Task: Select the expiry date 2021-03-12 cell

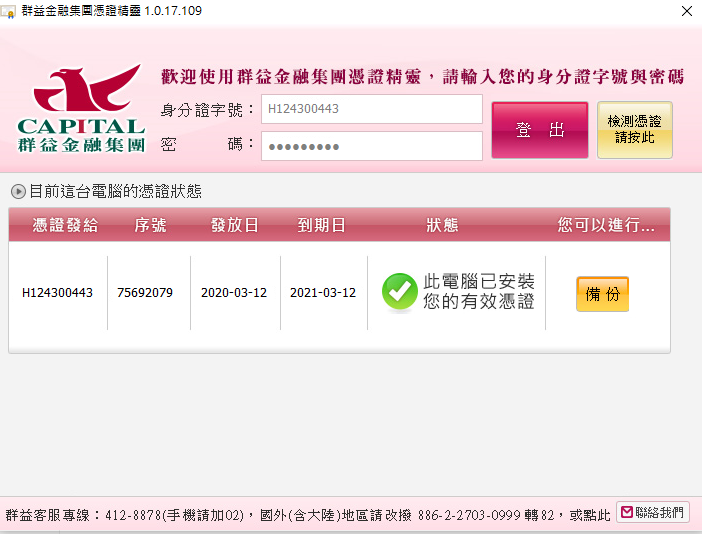Action: 323,293
